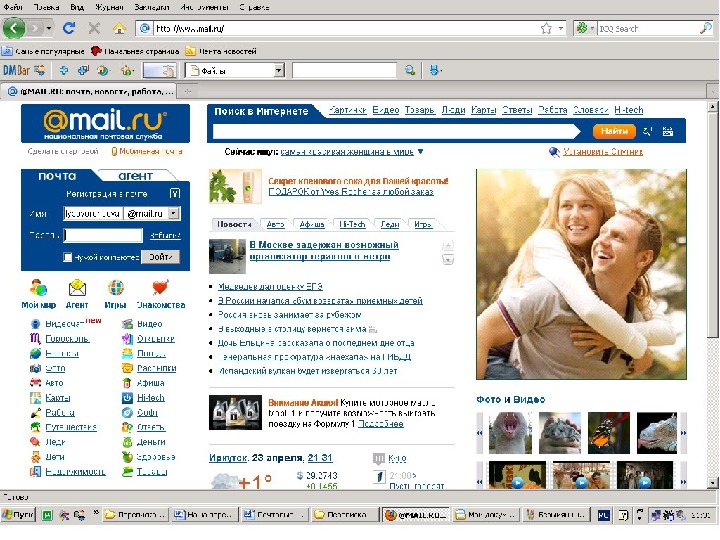This screenshot has height=540, width=720.
Task: Show next photos with right arrow
Action: tap(683, 433)
